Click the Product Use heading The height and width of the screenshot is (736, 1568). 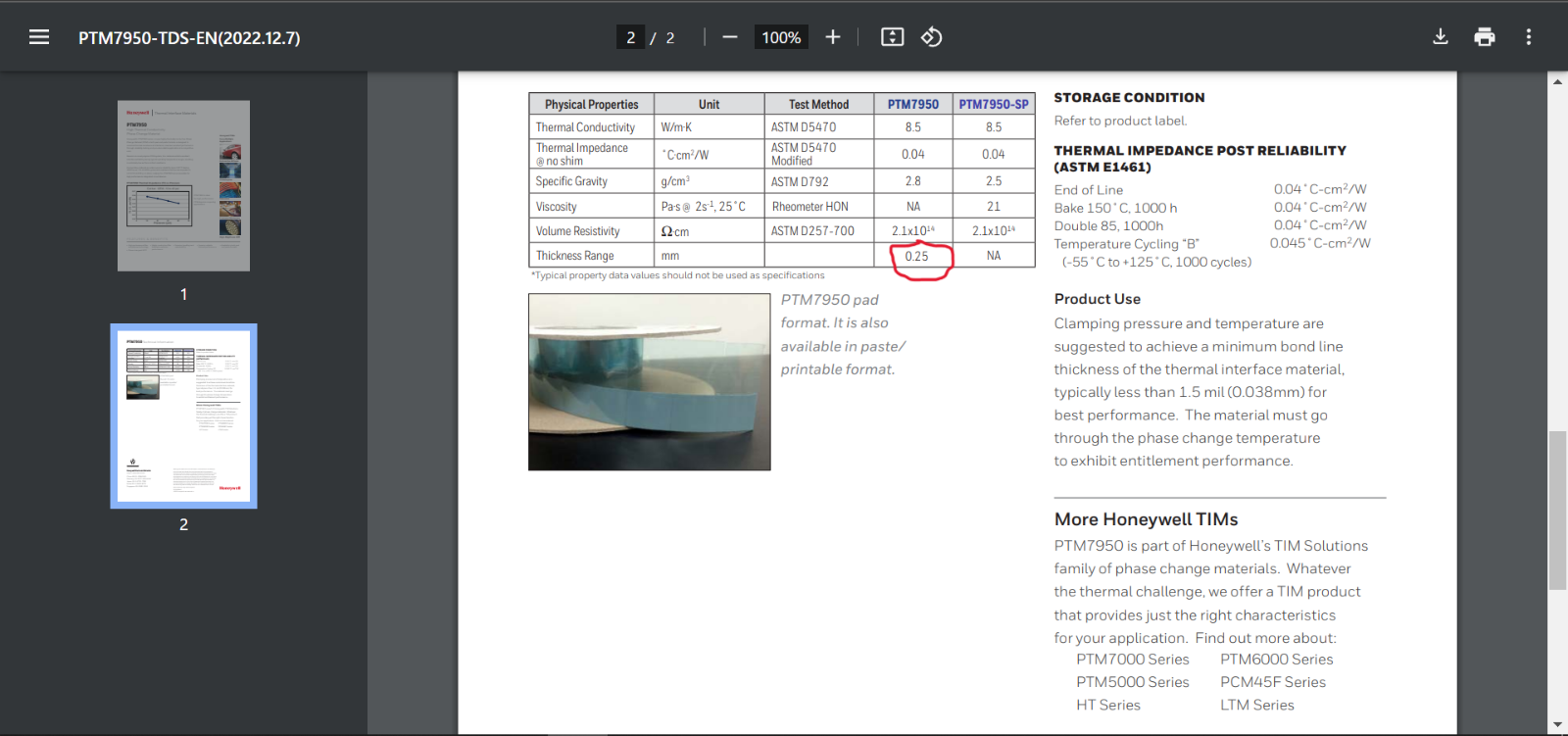(1098, 299)
